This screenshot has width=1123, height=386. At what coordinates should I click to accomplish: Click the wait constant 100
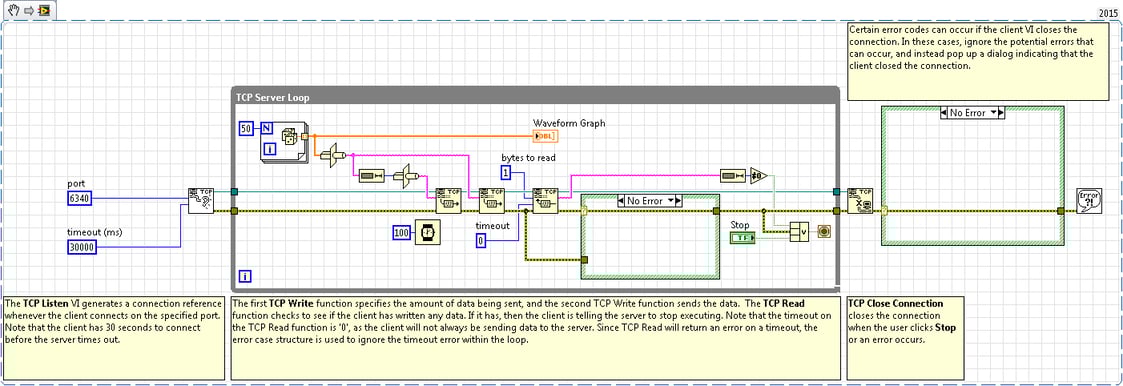402,232
